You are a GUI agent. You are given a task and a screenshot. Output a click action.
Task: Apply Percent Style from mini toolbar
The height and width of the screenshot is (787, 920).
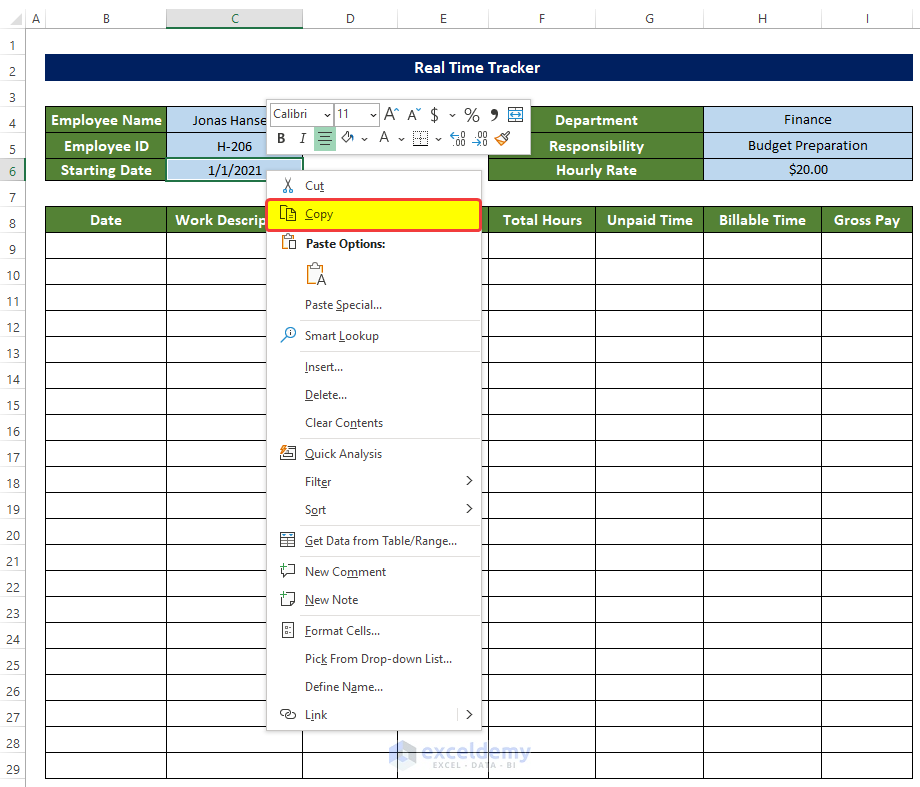472,115
